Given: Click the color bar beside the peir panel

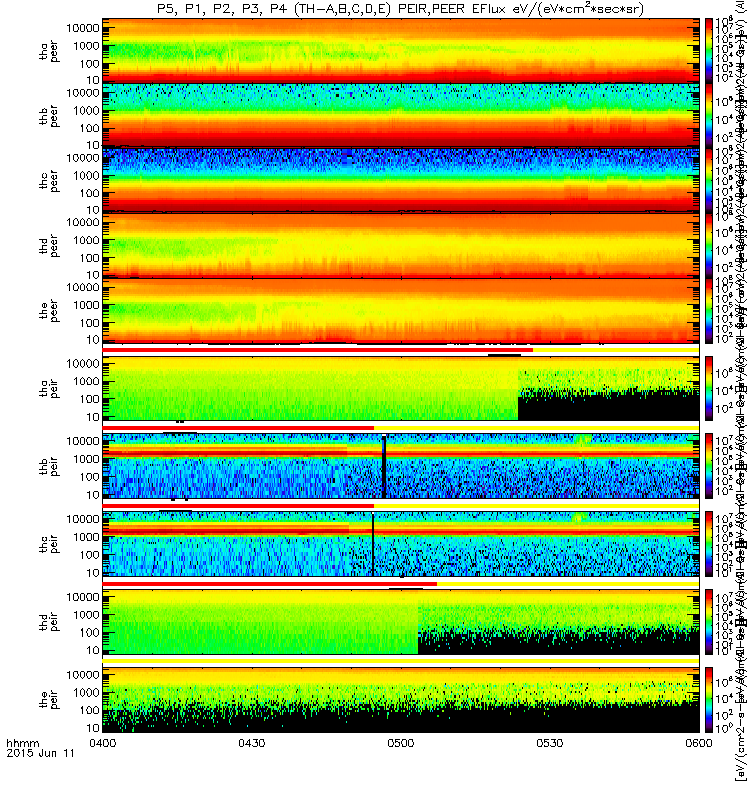Looking at the screenshot, I should pyautogui.click(x=709, y=699).
